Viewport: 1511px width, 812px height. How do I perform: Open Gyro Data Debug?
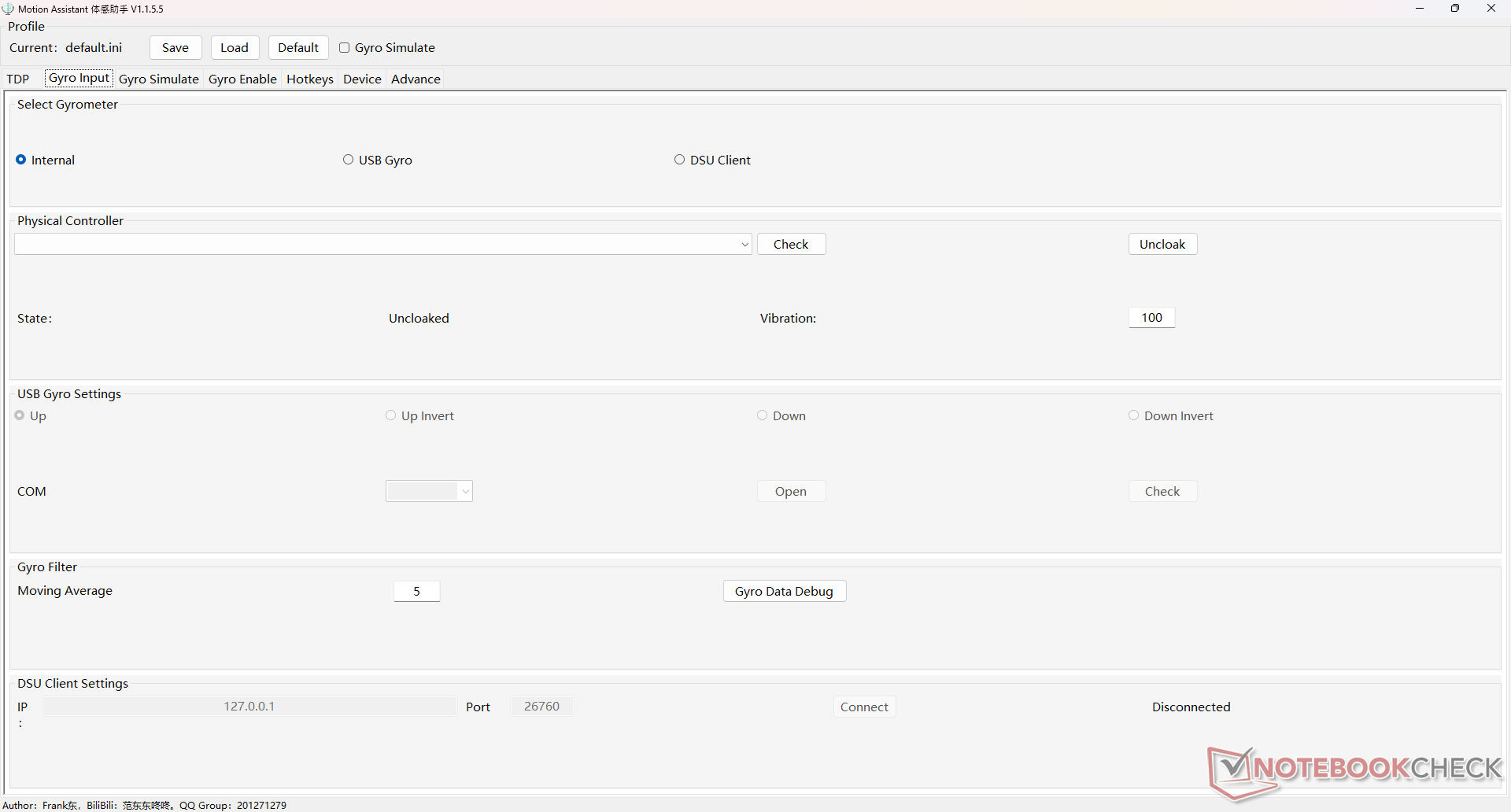[784, 592]
